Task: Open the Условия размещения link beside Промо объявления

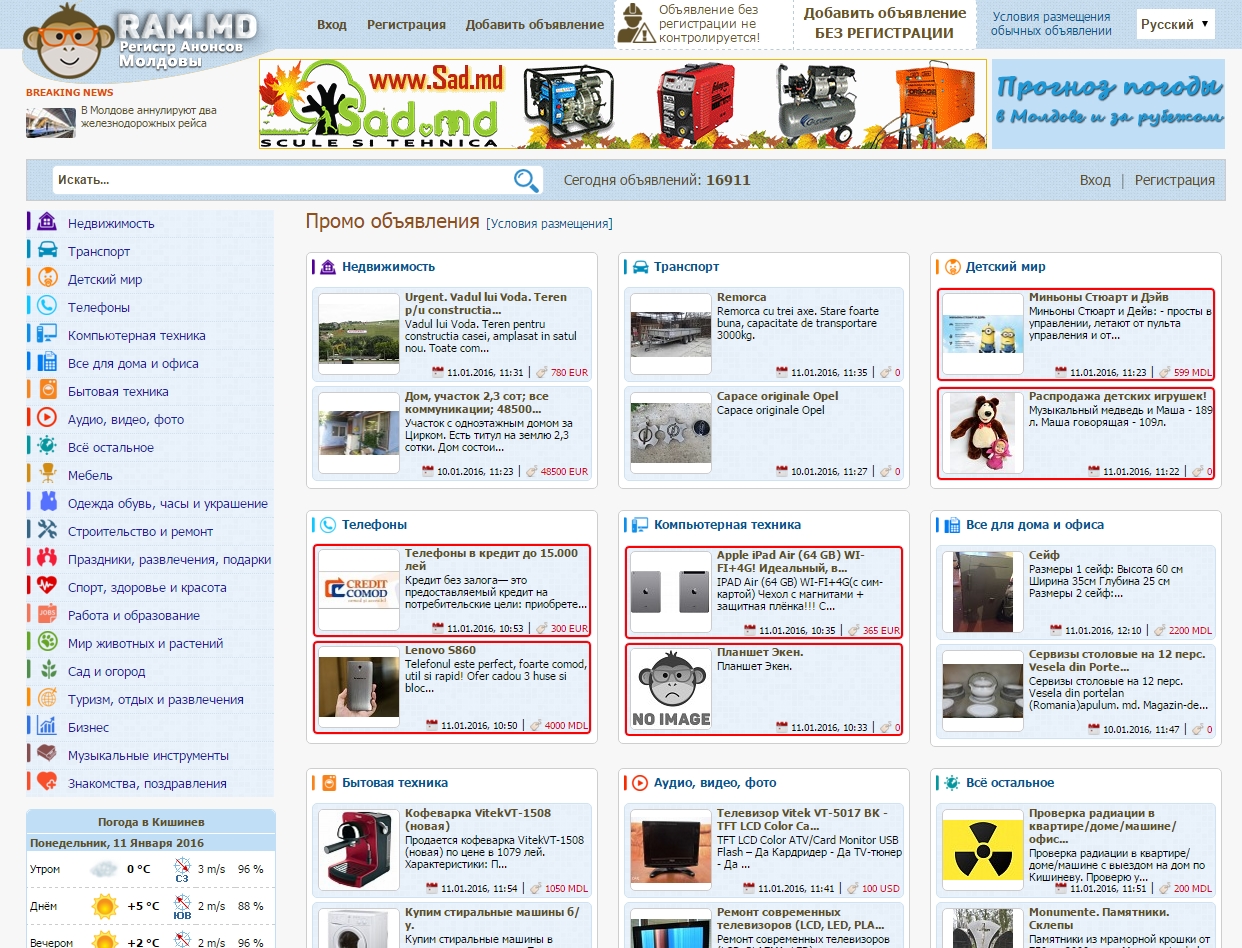Action: [549, 224]
